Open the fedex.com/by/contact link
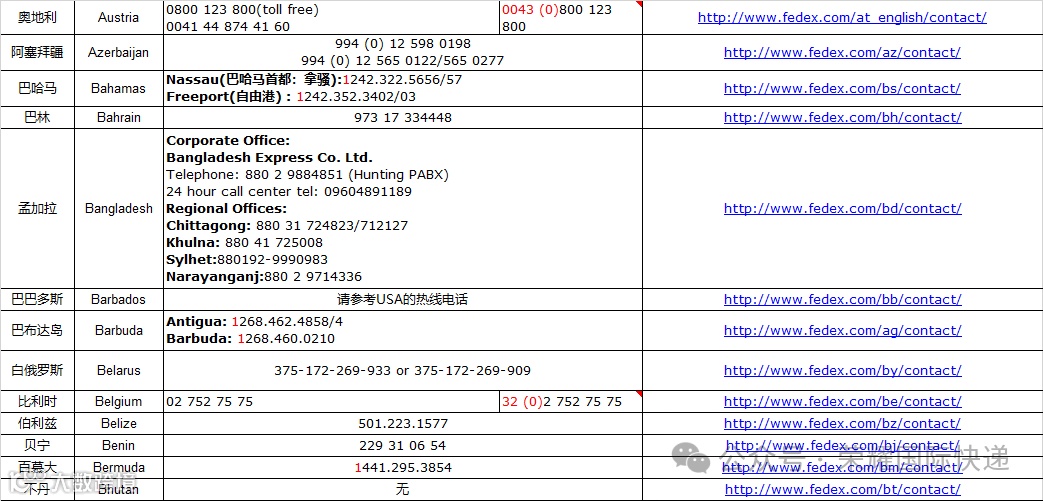 click(842, 371)
